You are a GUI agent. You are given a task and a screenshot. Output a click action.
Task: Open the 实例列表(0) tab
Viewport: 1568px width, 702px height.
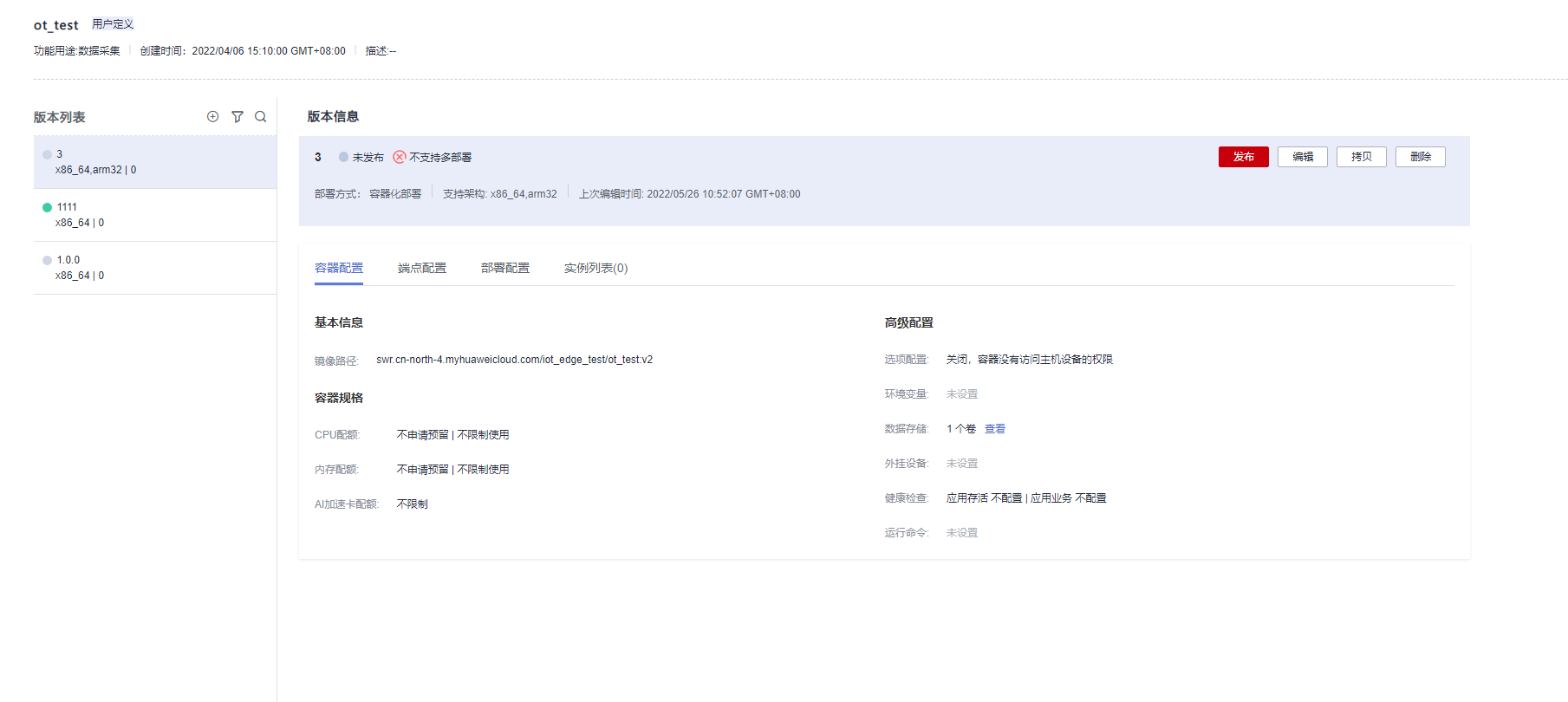(x=596, y=269)
